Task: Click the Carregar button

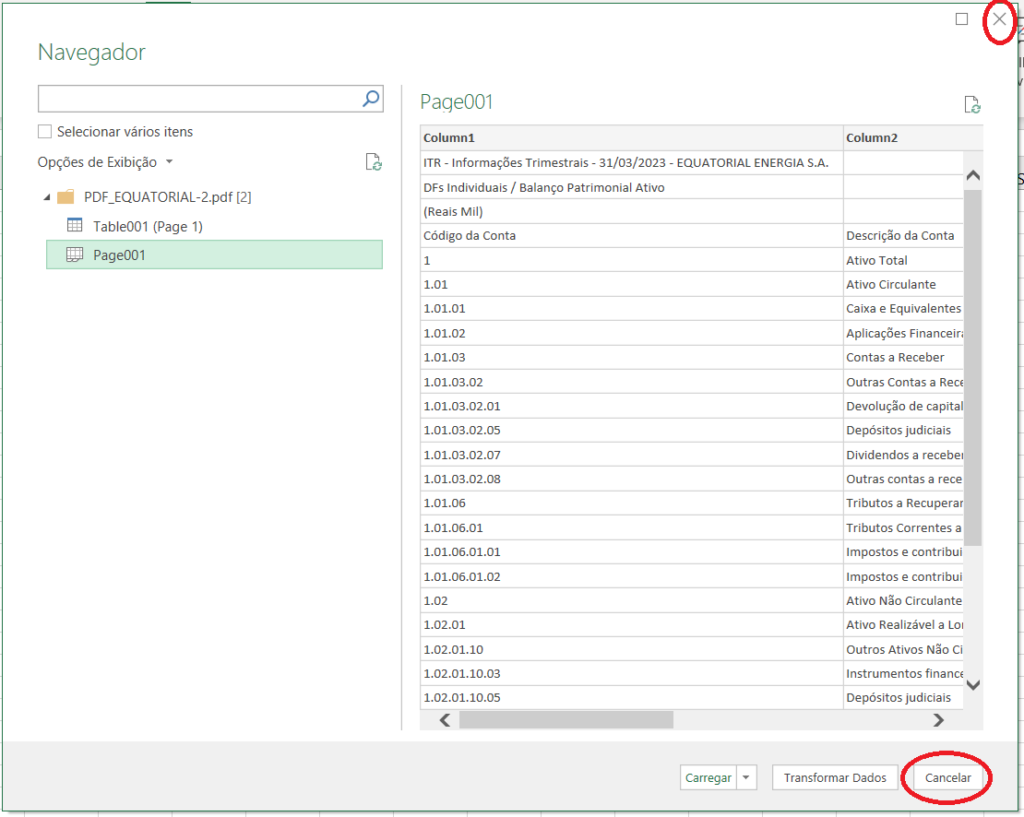Action: 708,777
